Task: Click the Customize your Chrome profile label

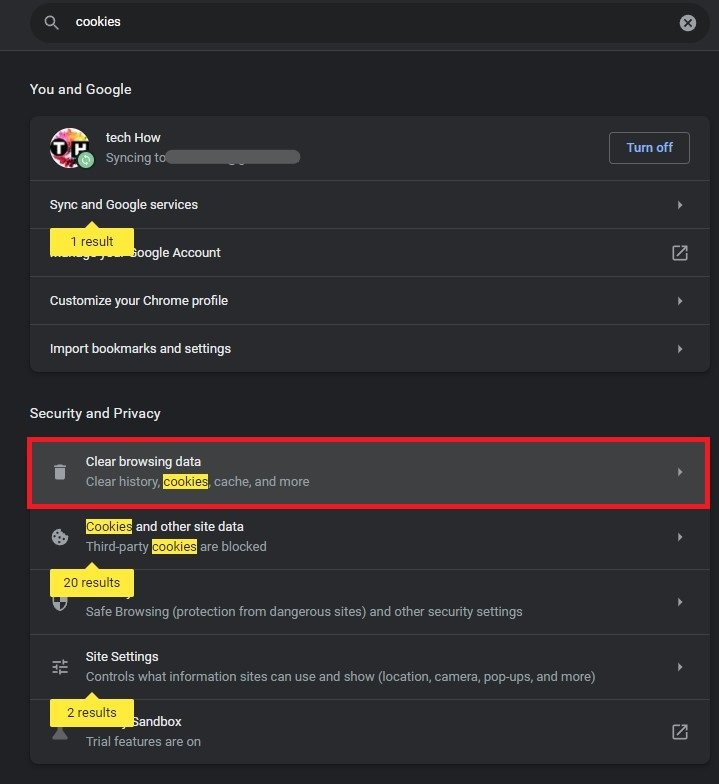Action: coord(139,301)
